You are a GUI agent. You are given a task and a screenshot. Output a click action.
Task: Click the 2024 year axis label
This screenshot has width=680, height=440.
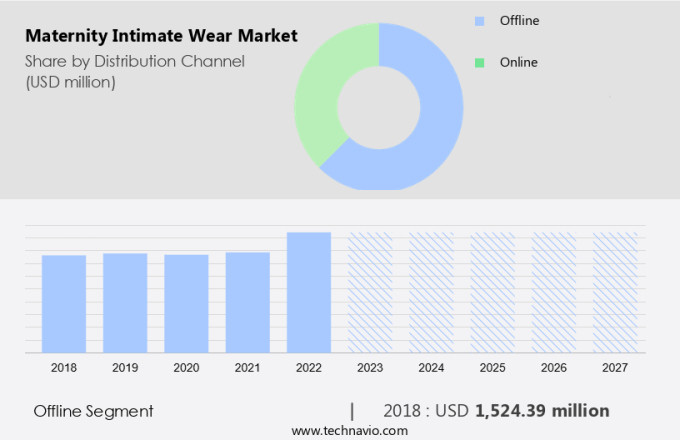tap(431, 368)
